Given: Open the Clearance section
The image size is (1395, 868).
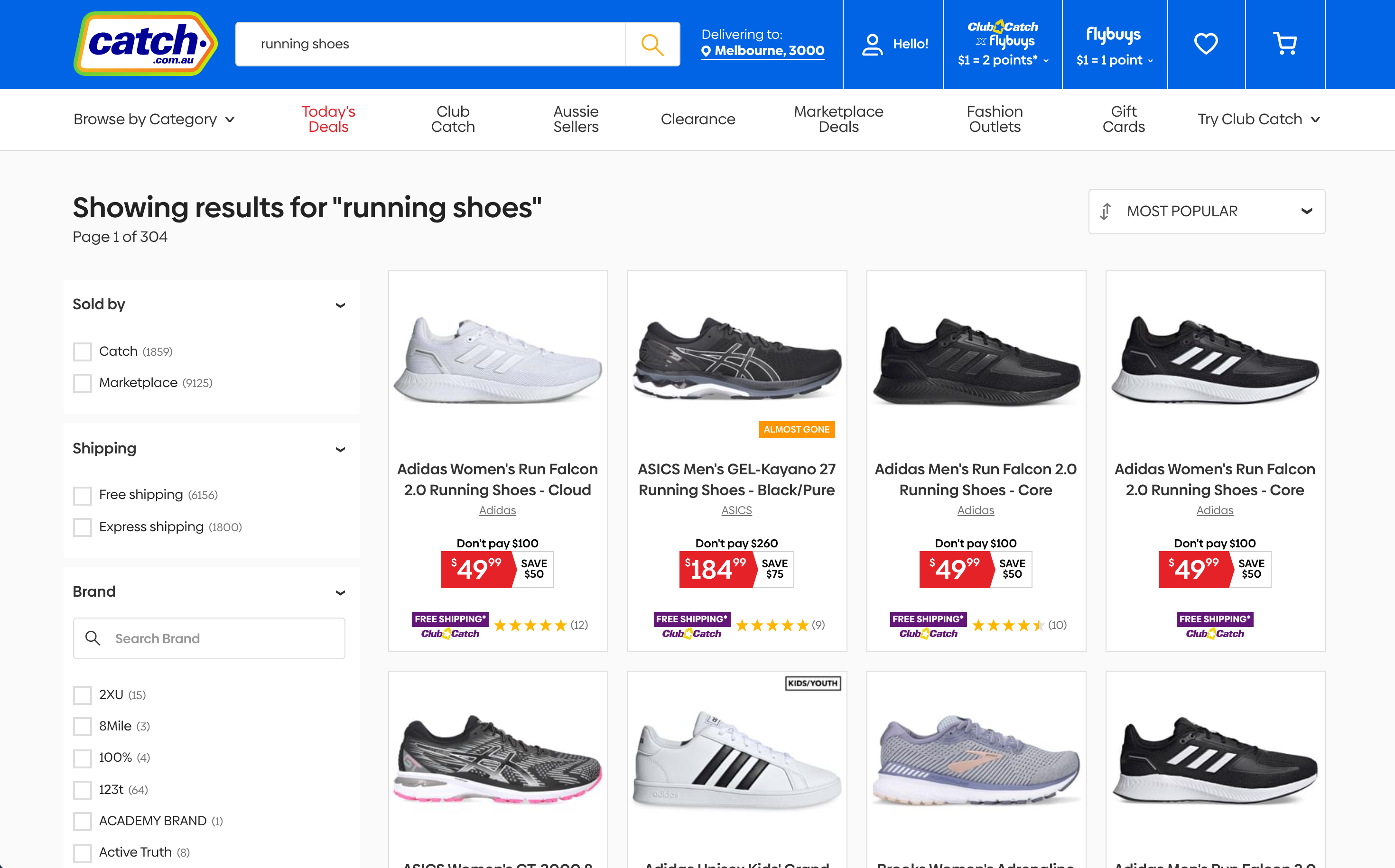Looking at the screenshot, I should [698, 120].
